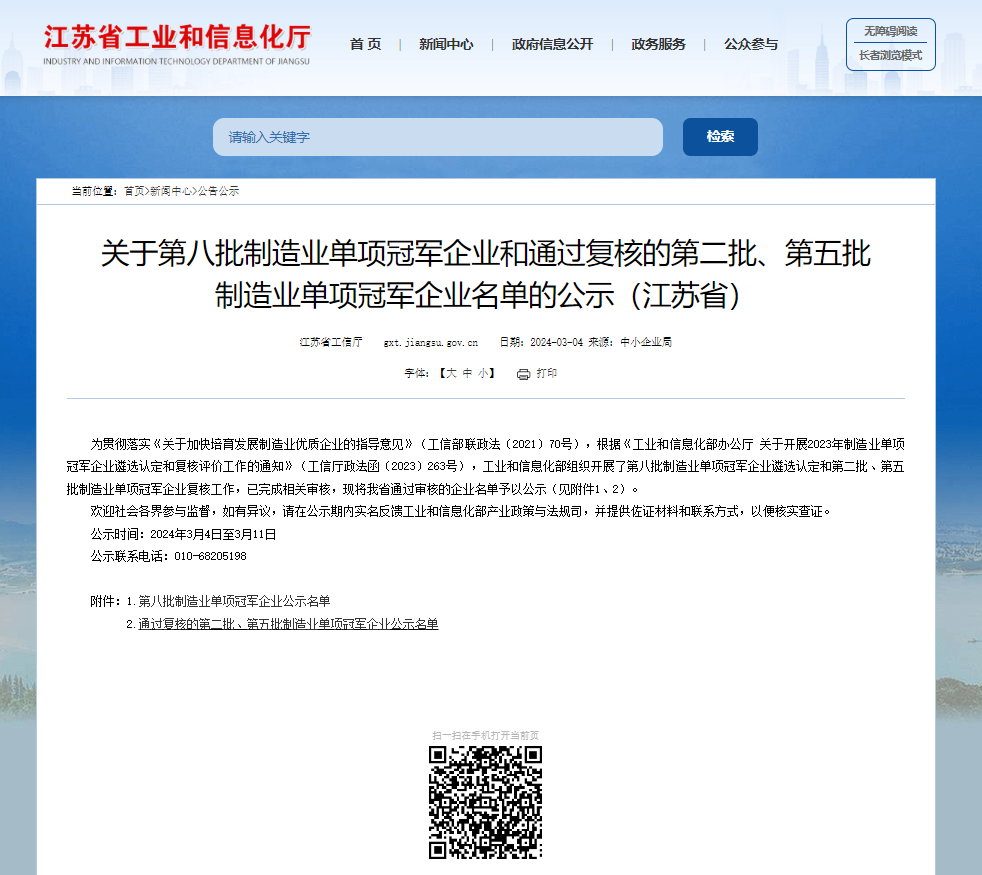Screen dimensions: 982x875
Task: Set font size to 中 (medium)
Action: [x=467, y=373]
